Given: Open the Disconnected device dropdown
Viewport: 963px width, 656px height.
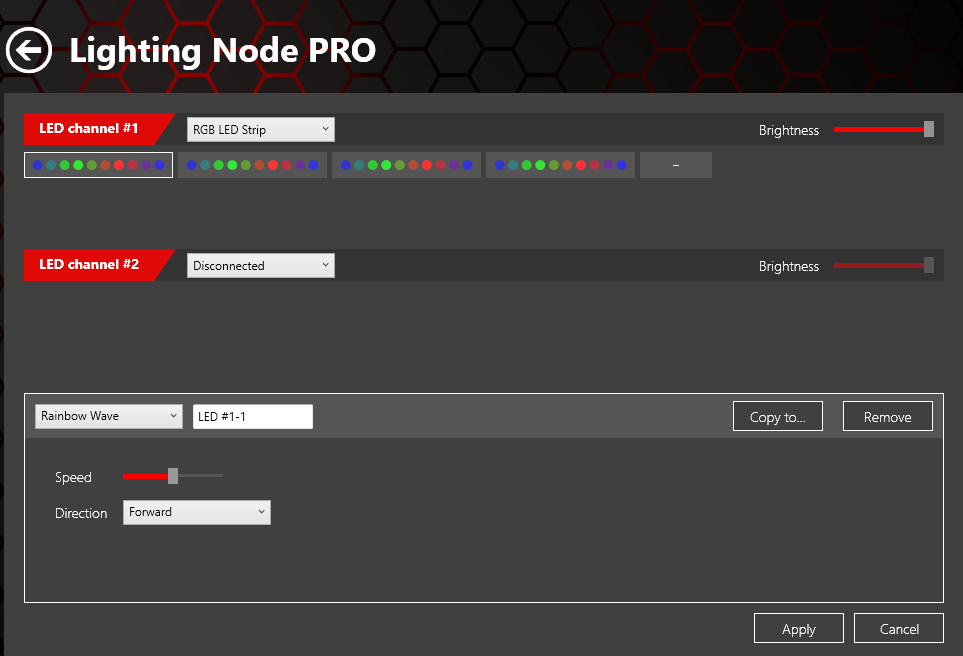Looking at the screenshot, I should point(260,265).
